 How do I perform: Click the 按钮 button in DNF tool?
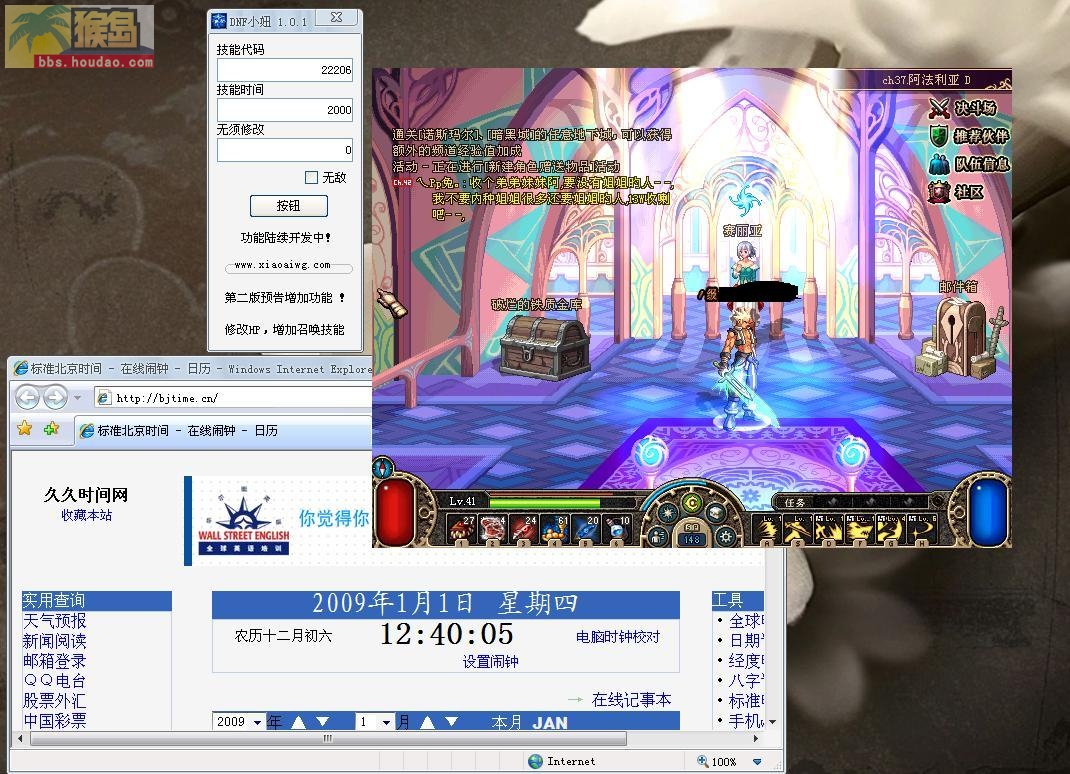click(x=289, y=205)
